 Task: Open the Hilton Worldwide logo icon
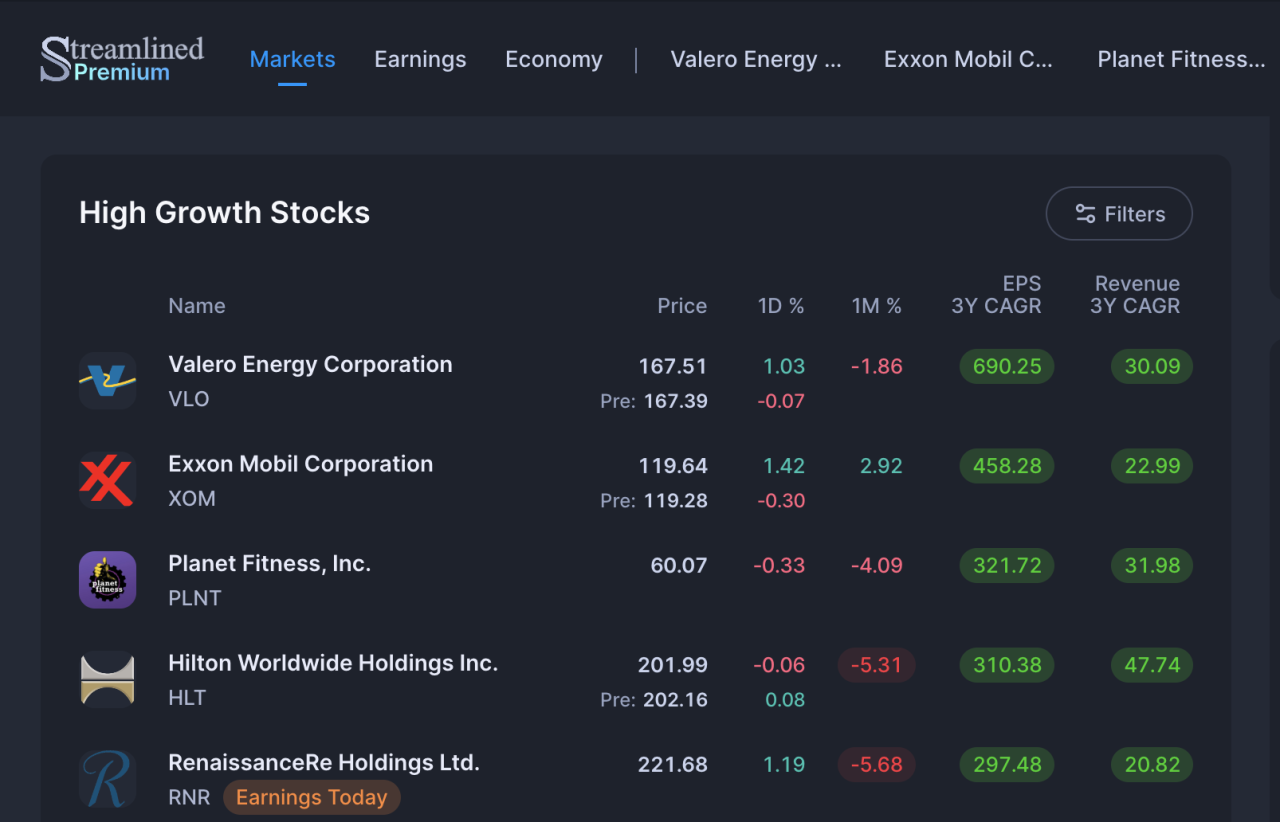coord(107,679)
